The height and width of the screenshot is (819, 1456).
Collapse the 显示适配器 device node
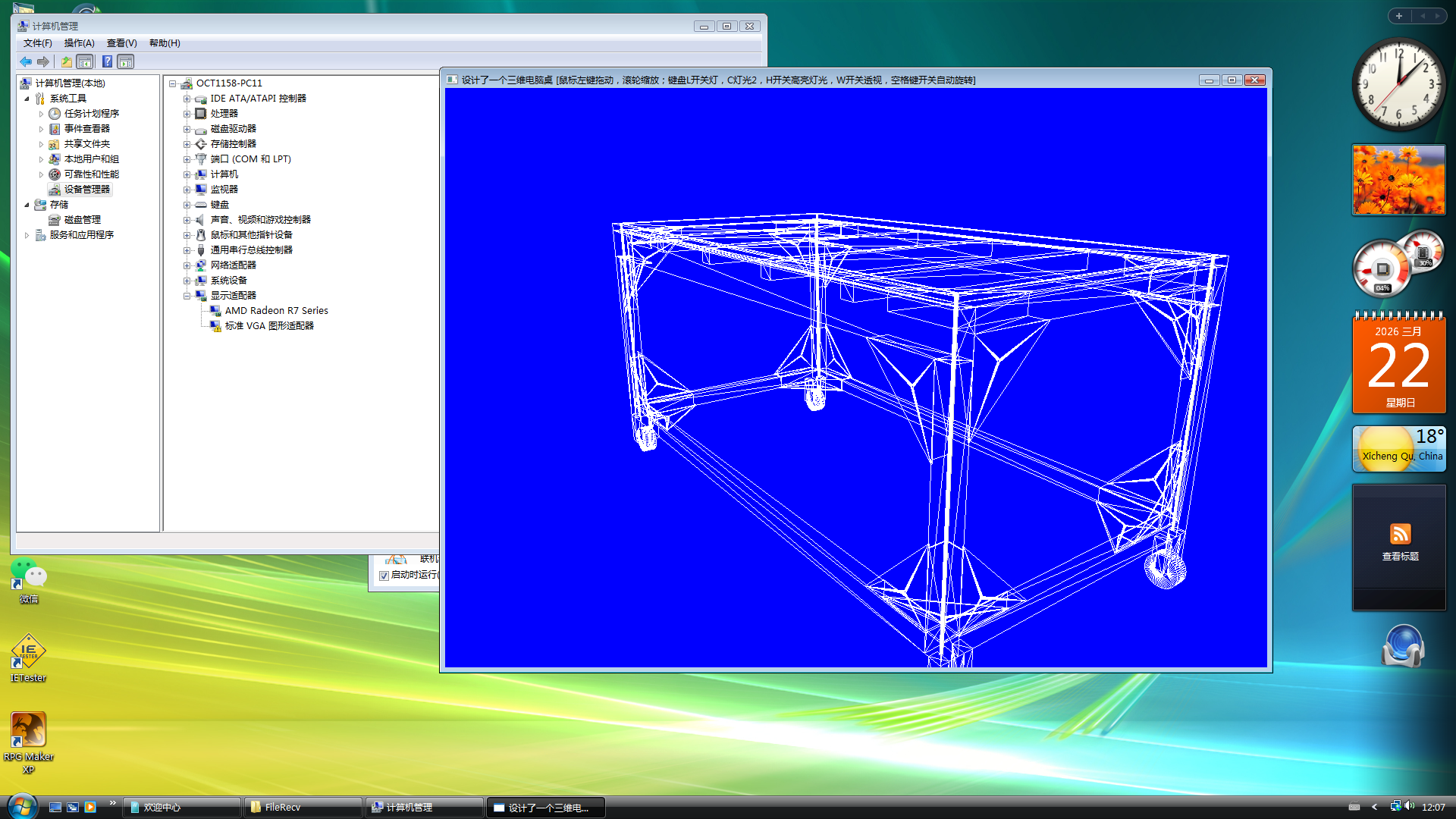pyautogui.click(x=187, y=296)
